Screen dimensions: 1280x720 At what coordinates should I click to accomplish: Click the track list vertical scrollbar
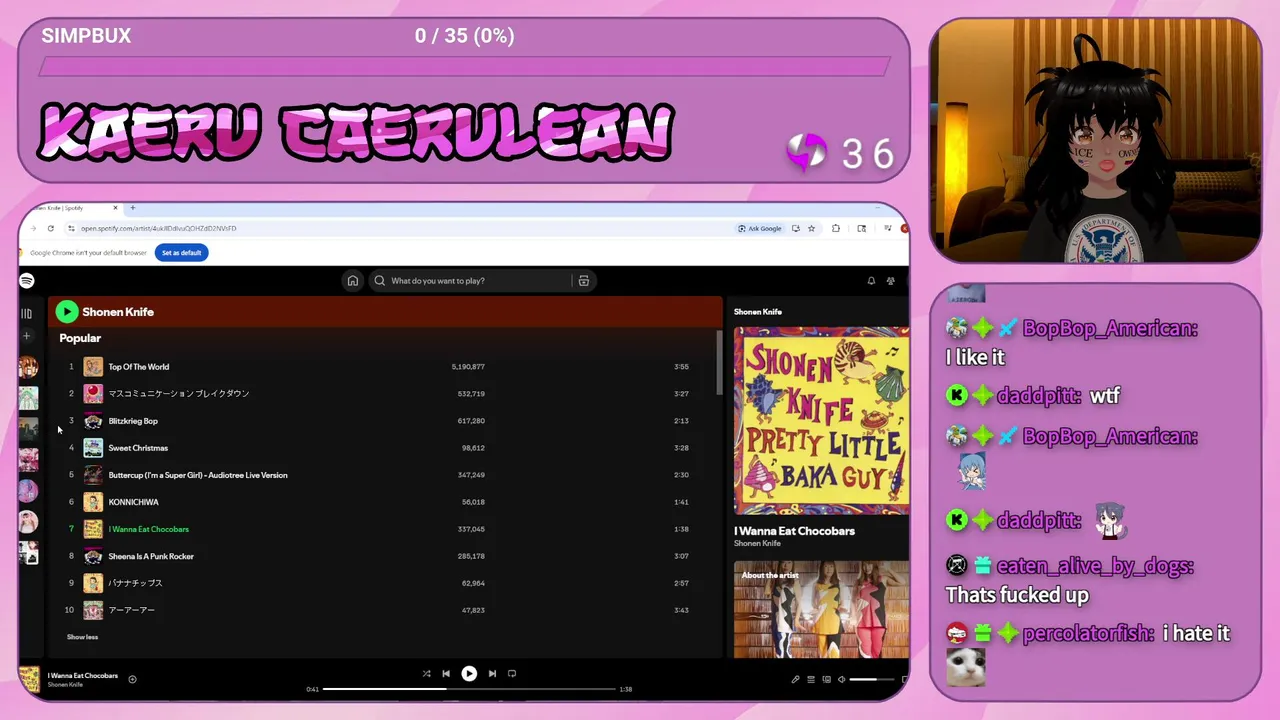pos(719,362)
